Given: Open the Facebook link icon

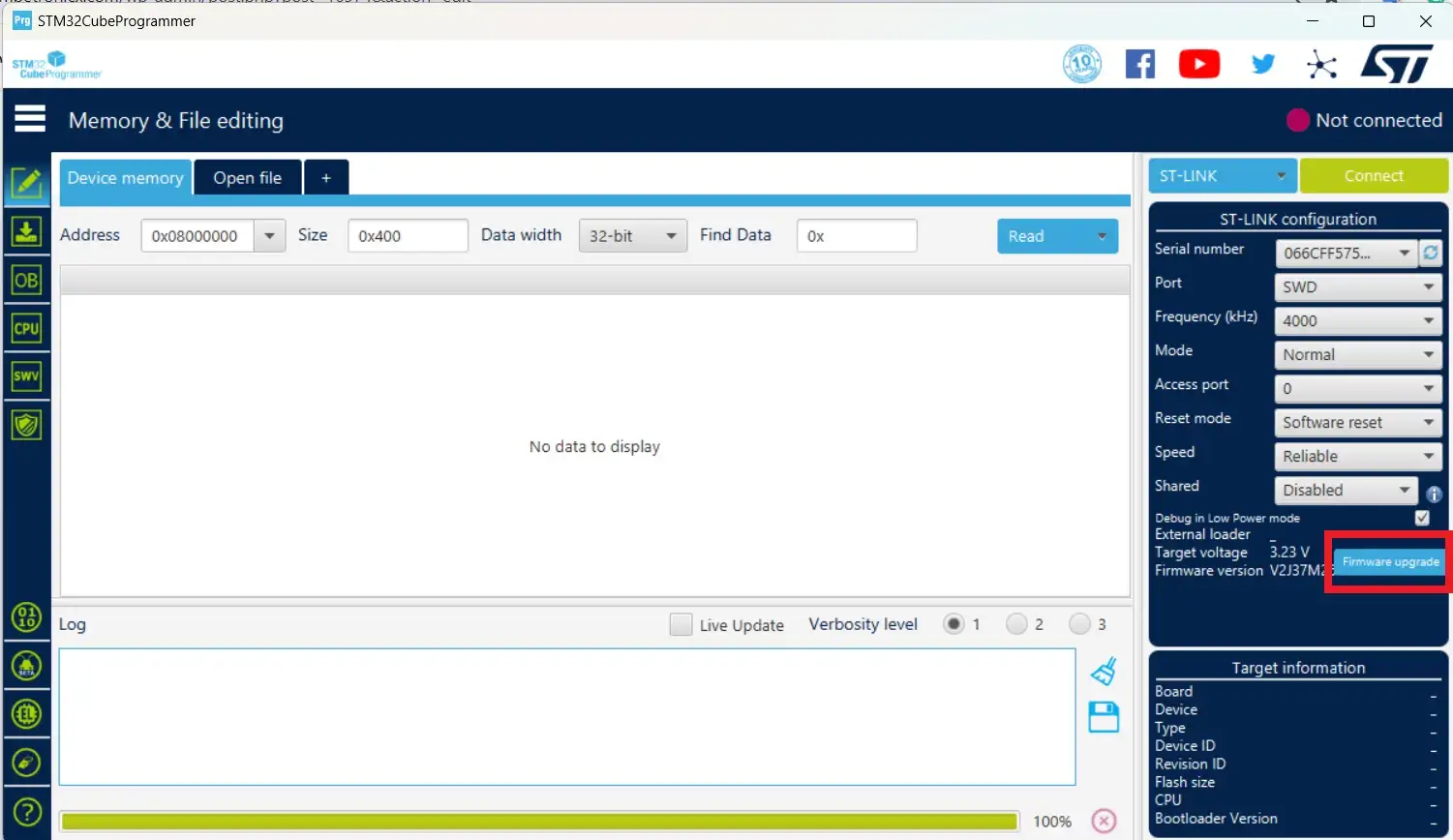Looking at the screenshot, I should (x=1140, y=64).
